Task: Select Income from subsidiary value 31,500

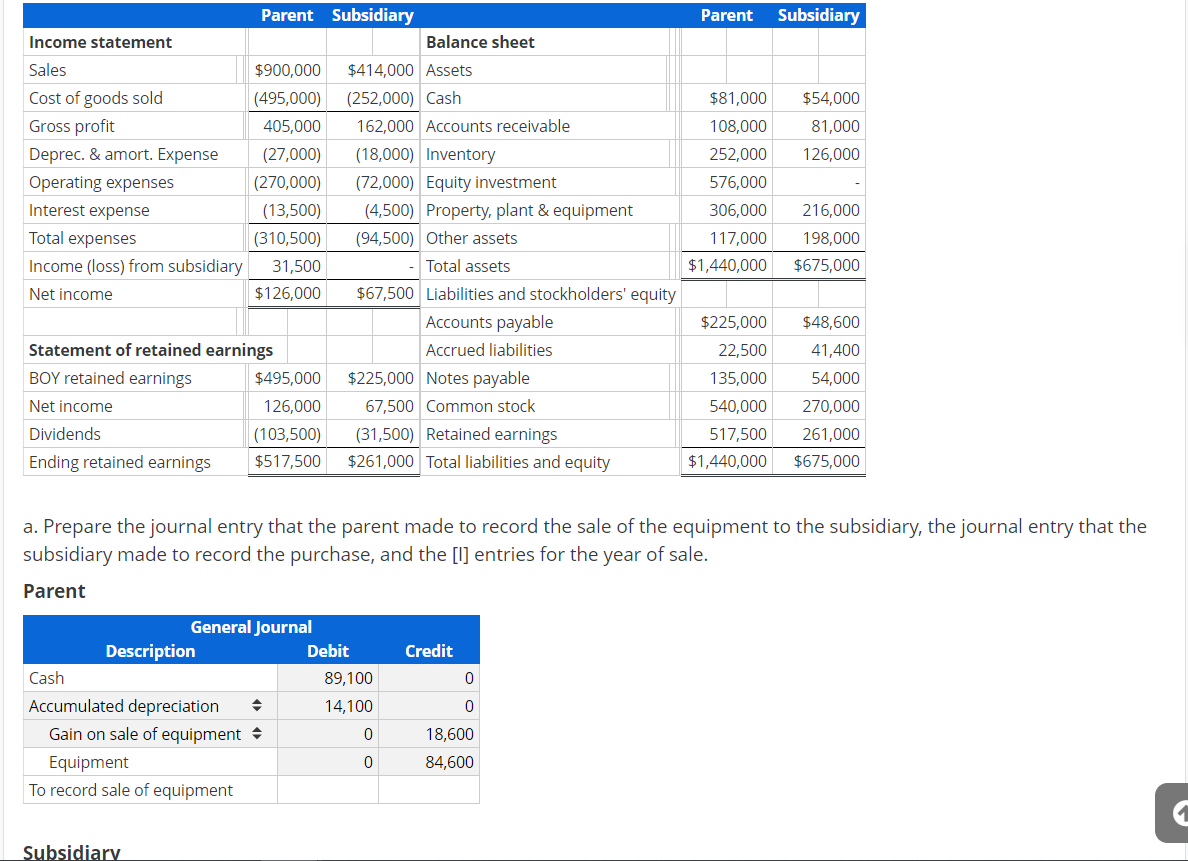Action: 296,266
